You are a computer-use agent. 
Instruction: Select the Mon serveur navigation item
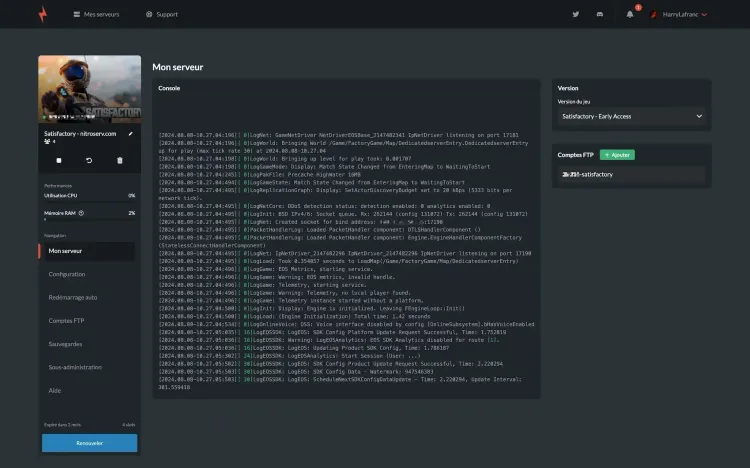87,251
